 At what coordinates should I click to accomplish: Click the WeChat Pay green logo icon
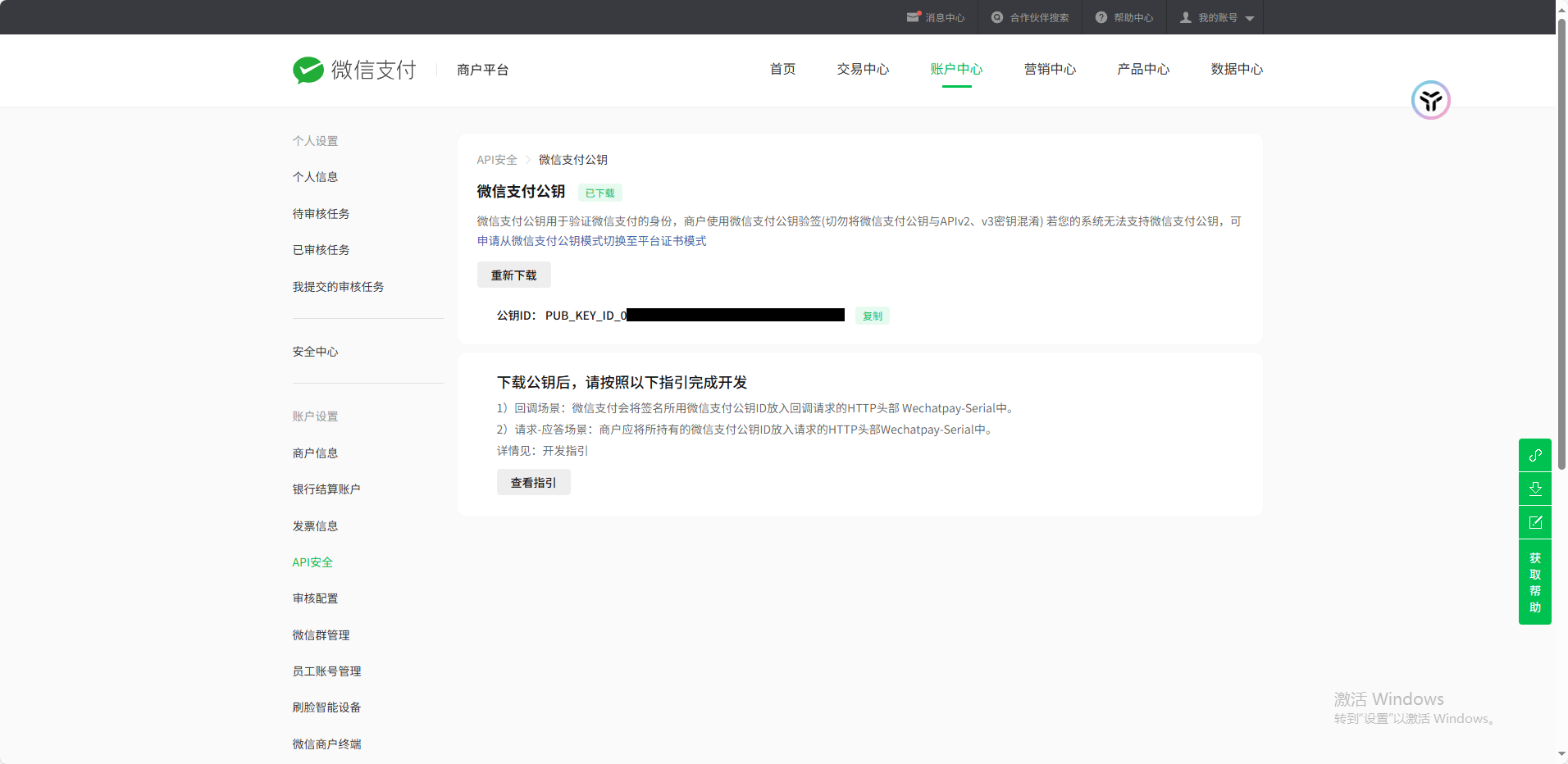pos(308,70)
